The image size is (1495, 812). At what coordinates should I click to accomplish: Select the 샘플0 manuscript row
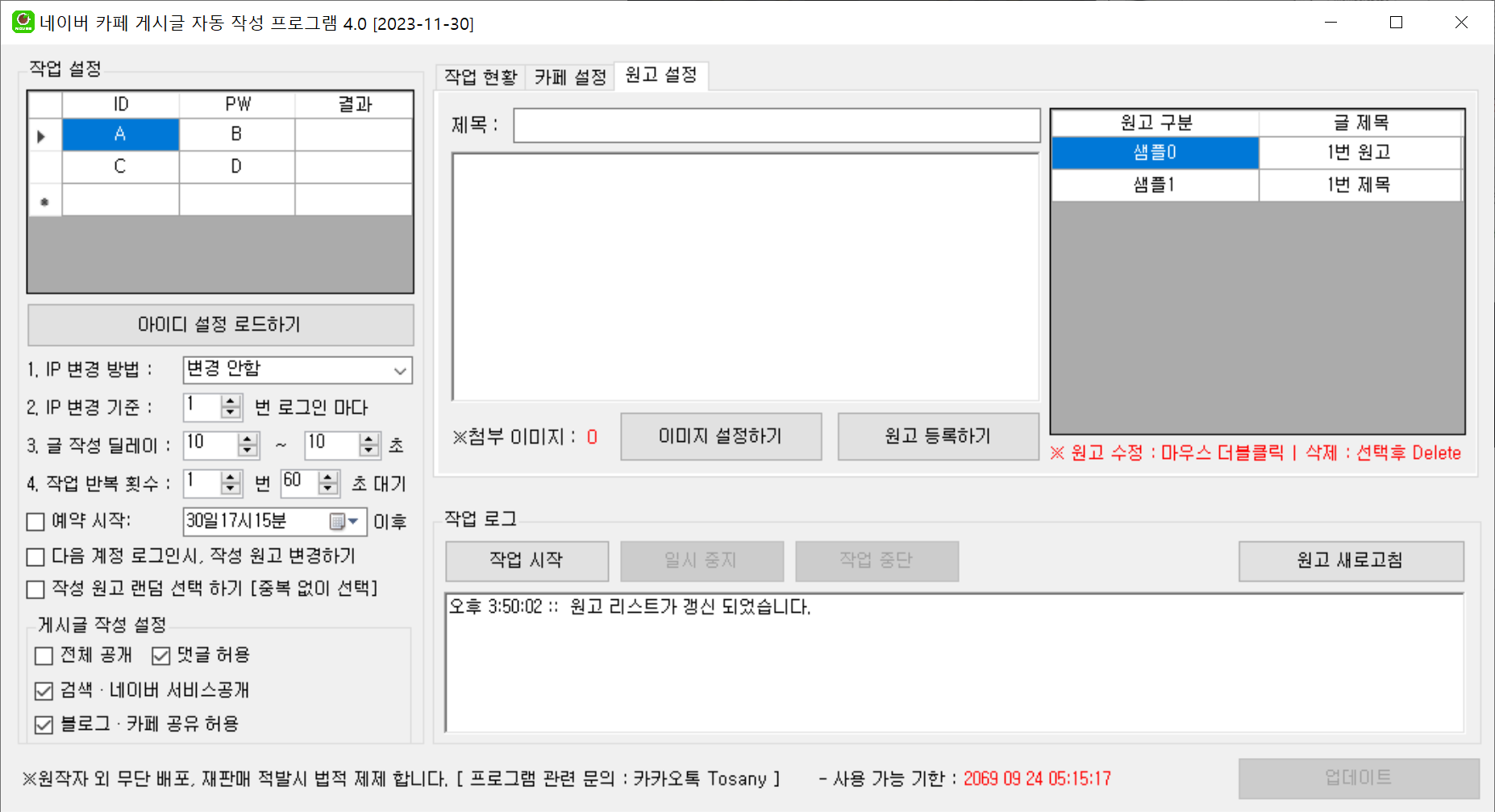tap(1155, 152)
